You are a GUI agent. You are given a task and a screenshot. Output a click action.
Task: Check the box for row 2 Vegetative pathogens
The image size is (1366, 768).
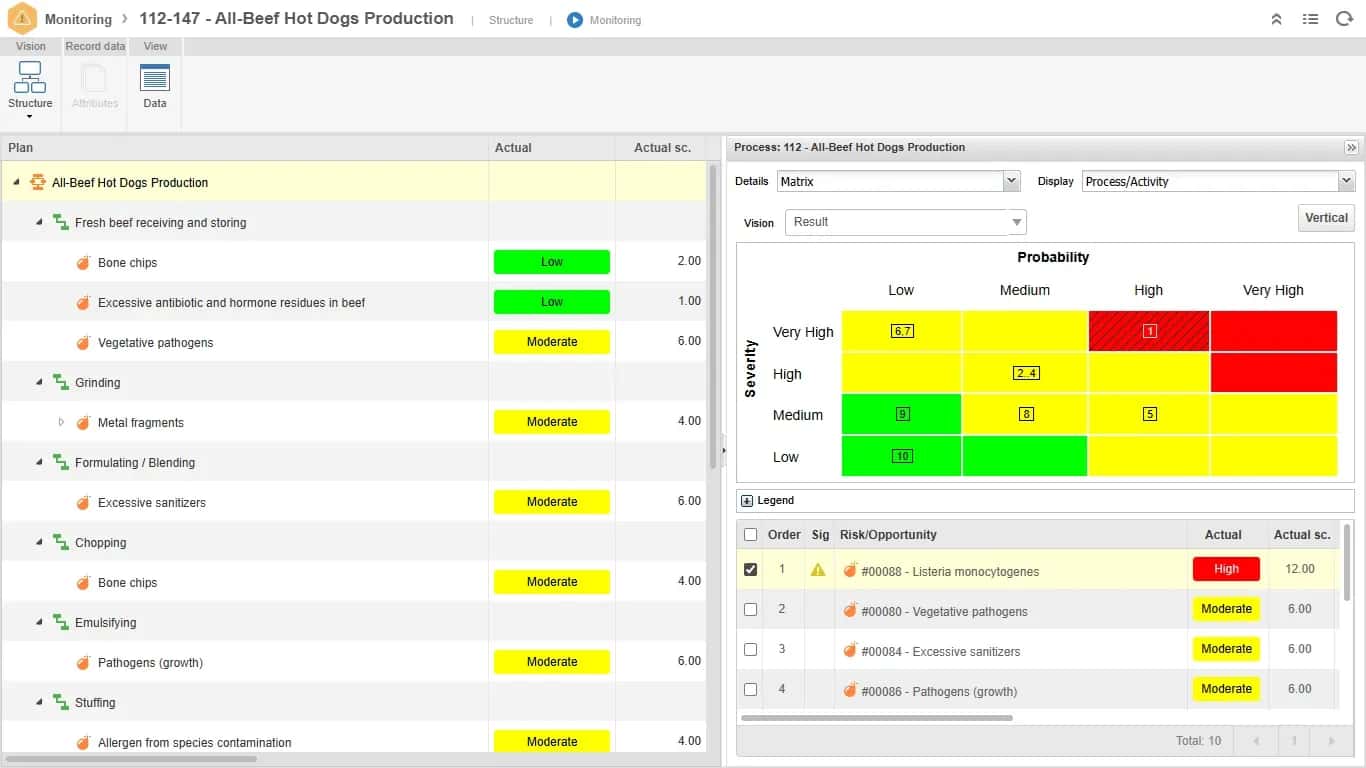tap(751, 609)
